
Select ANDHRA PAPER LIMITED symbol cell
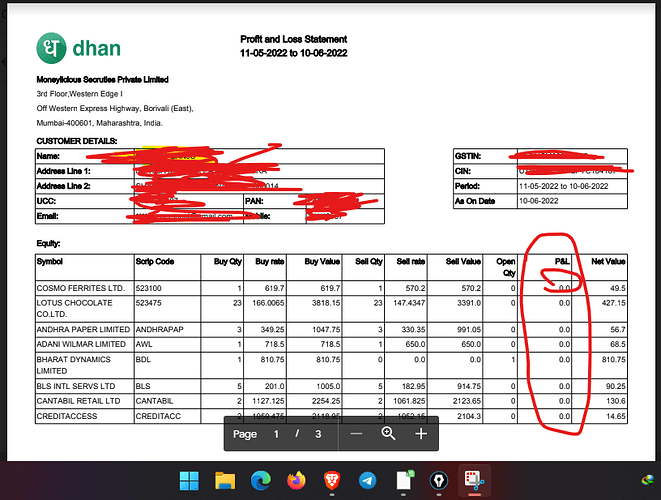(x=83, y=329)
